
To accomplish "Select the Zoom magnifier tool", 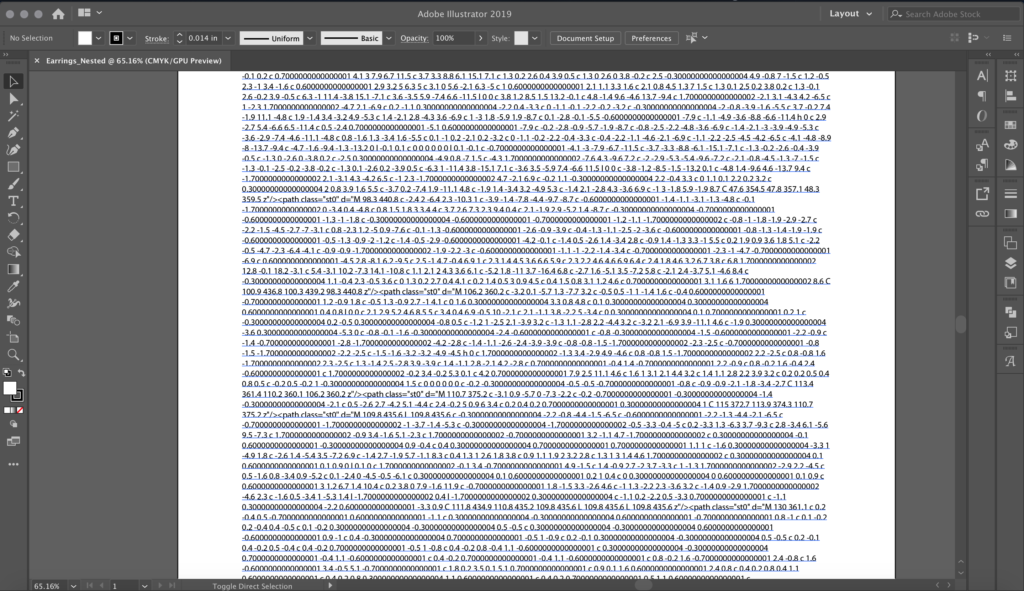I will pos(13,355).
